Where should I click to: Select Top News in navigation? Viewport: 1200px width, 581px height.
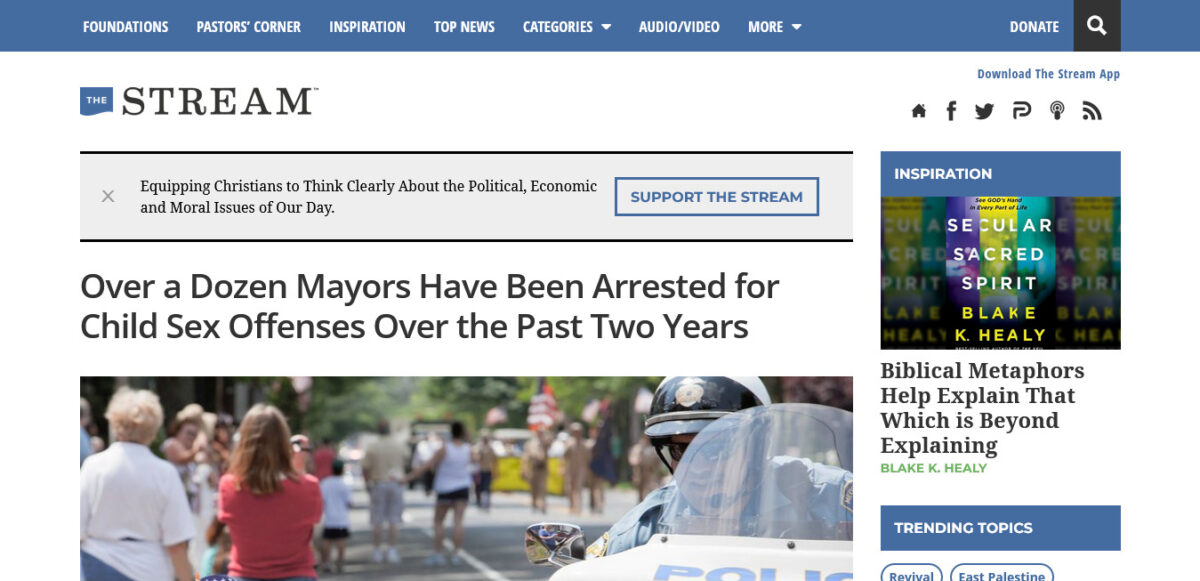(464, 27)
